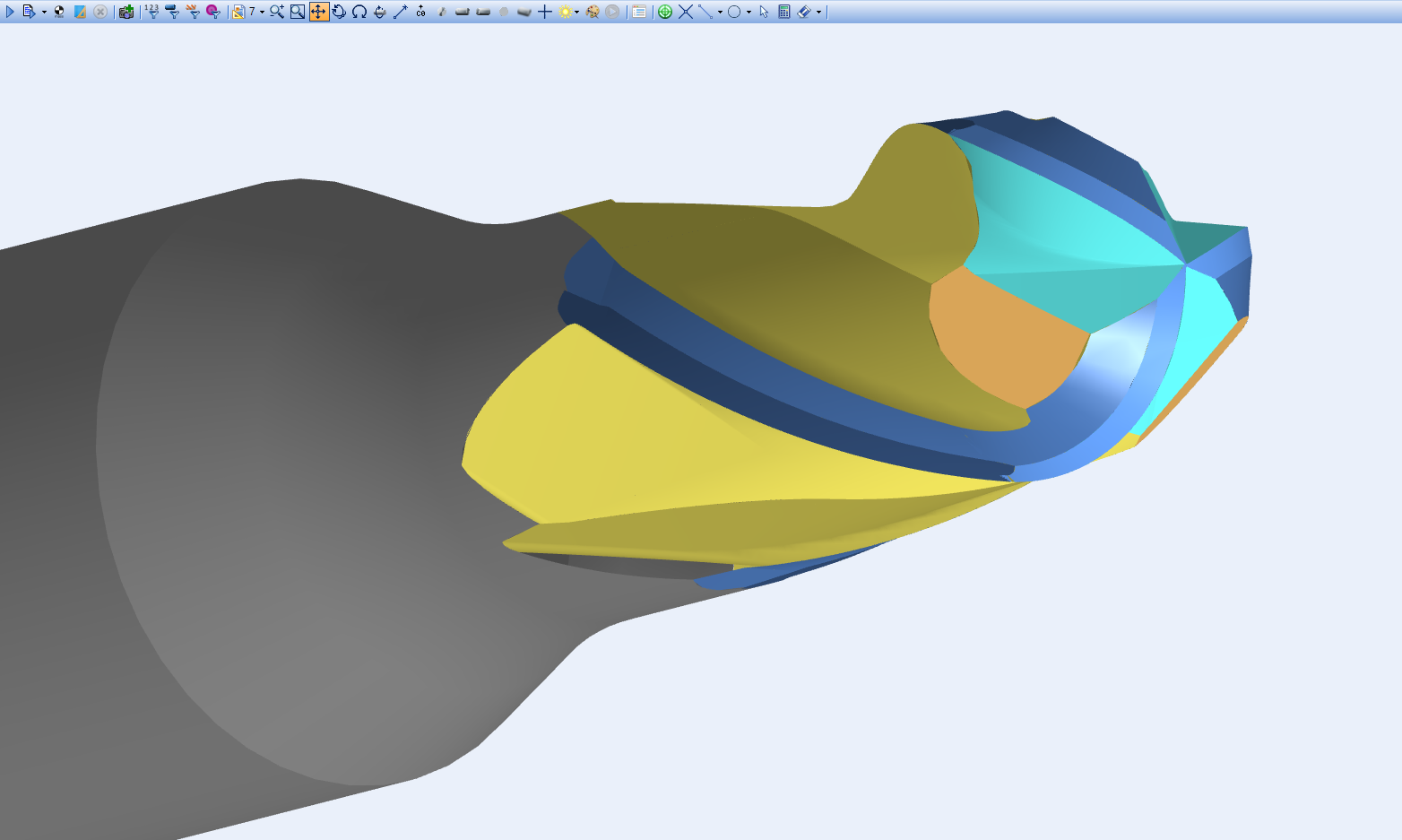Click the blue play/start simulation arrow

11,12
